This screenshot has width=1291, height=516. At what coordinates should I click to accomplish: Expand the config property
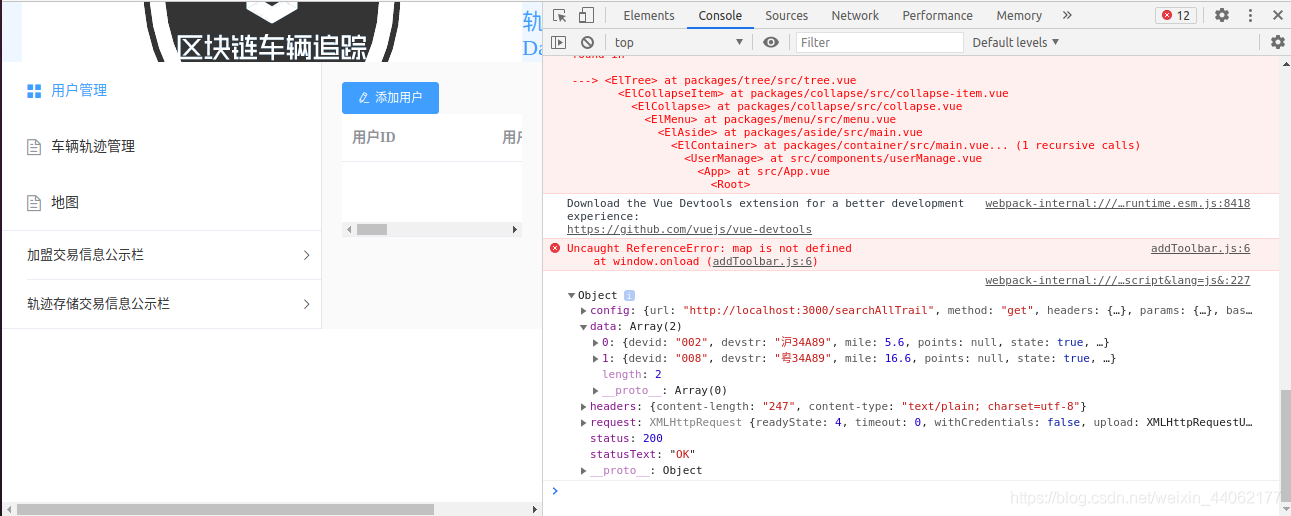[584, 311]
